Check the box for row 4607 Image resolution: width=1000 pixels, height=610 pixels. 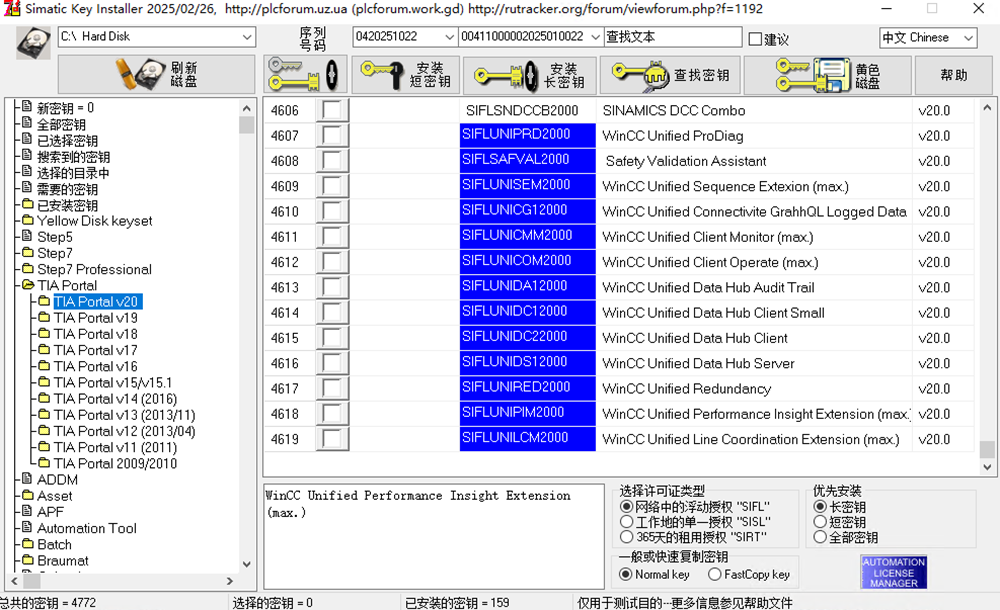332,136
